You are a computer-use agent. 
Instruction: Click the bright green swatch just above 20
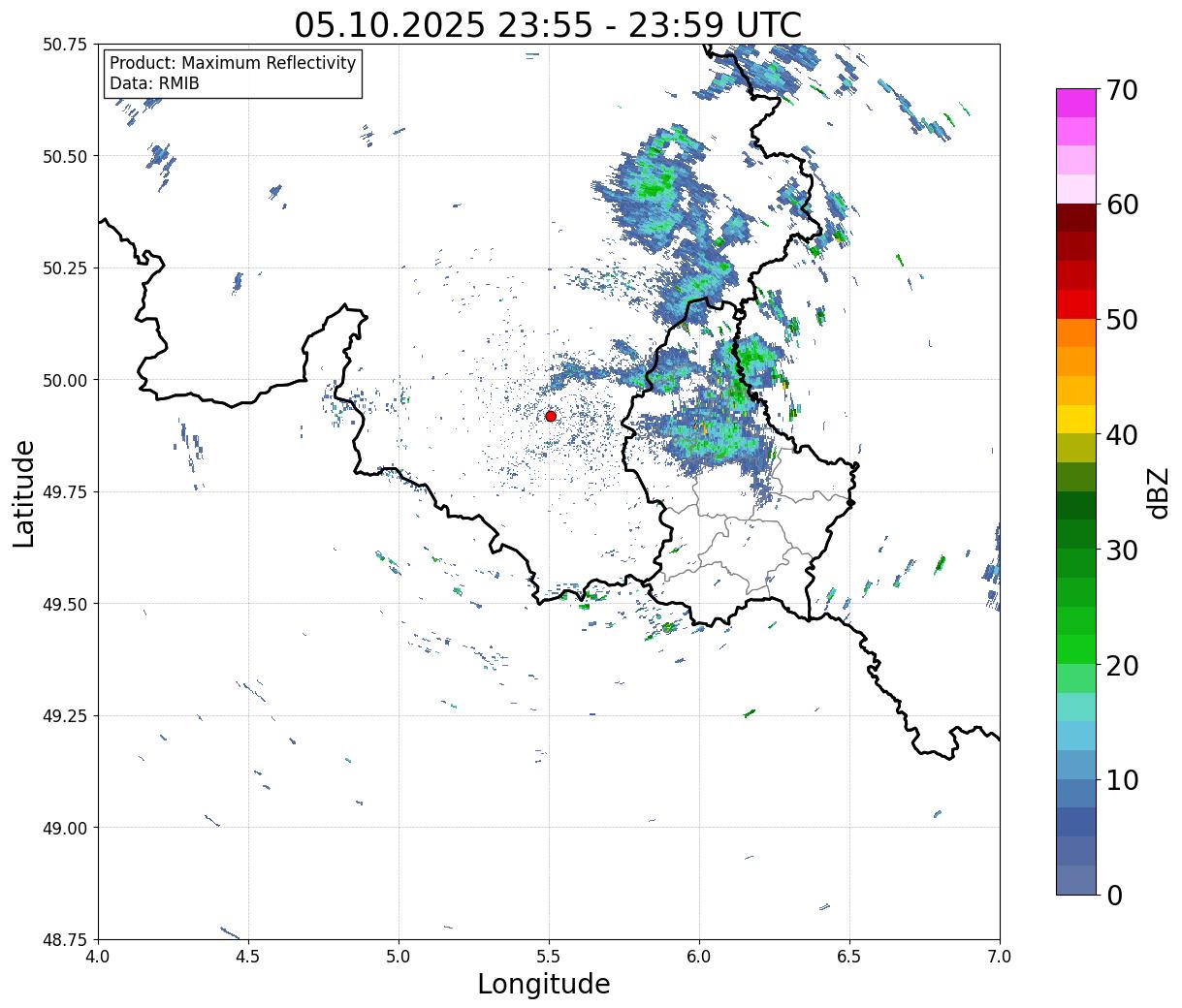click(x=1076, y=649)
